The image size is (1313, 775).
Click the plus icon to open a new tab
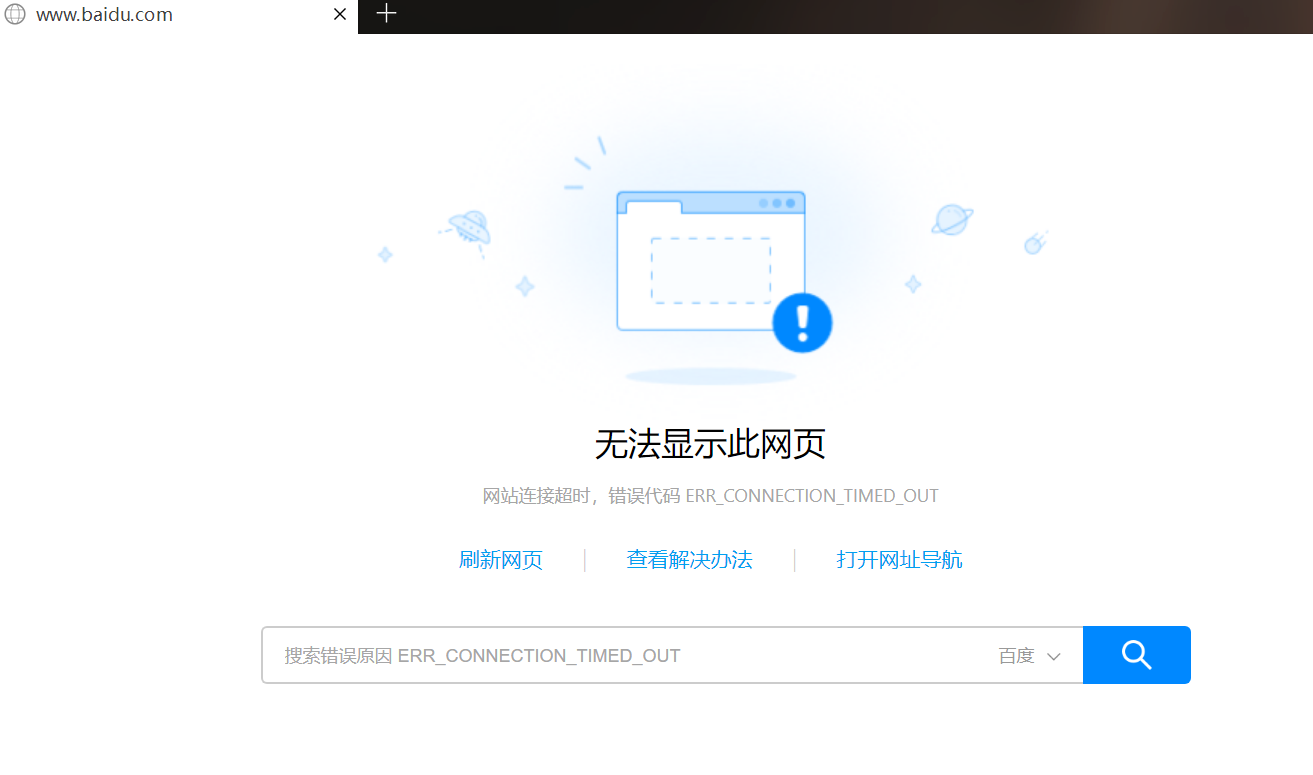click(386, 14)
